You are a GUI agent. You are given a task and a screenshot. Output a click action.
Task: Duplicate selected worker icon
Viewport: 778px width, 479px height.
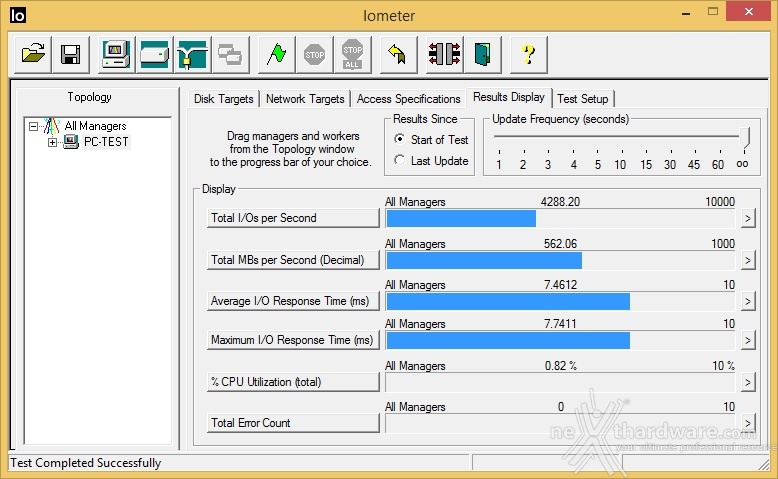[x=230, y=54]
